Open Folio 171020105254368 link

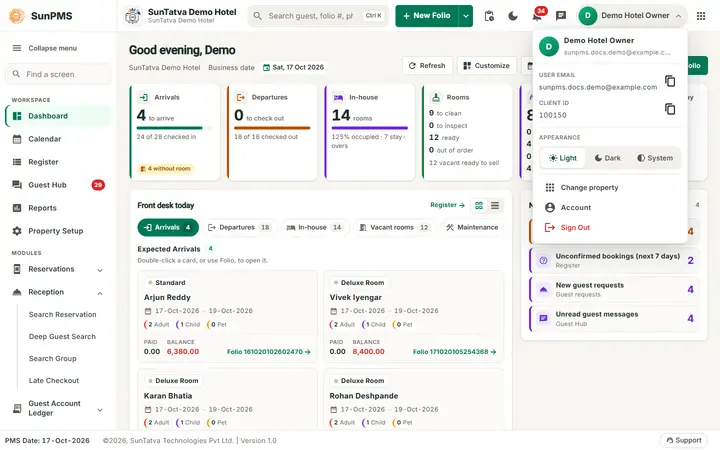pos(454,352)
